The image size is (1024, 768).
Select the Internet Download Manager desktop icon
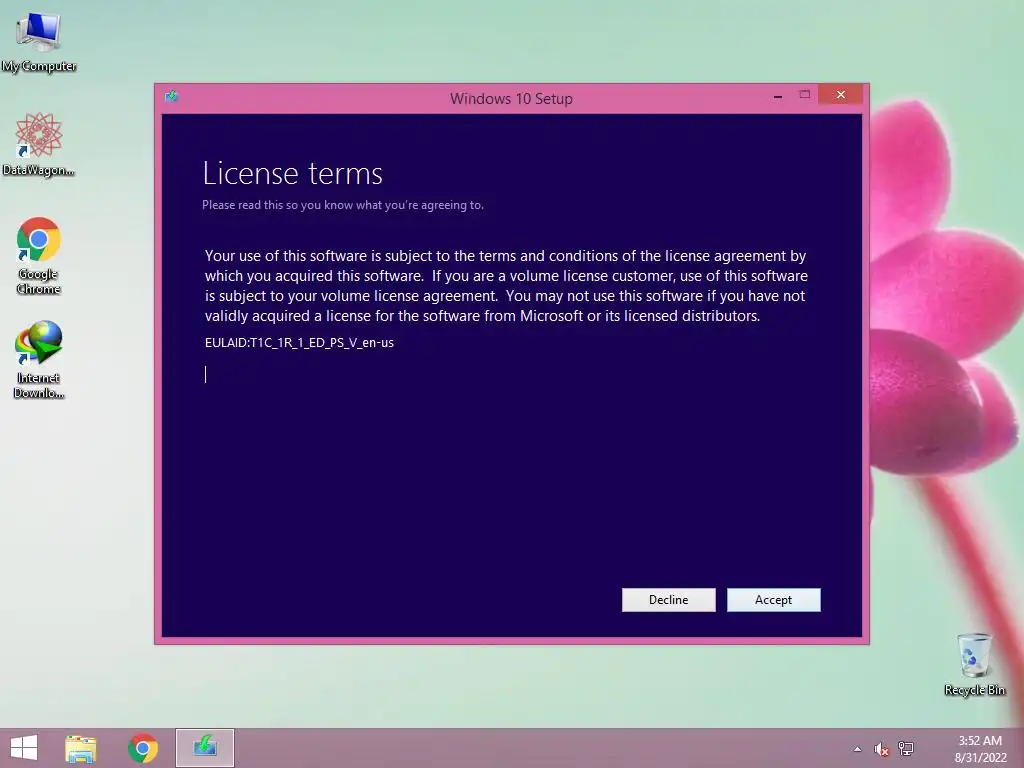(x=39, y=359)
